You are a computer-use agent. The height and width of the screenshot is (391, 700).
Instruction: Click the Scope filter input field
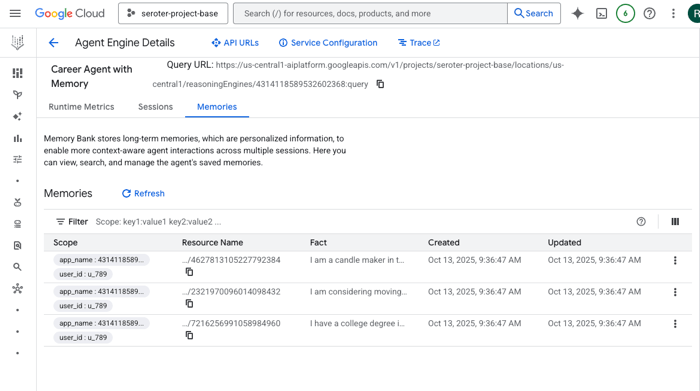(x=158, y=222)
